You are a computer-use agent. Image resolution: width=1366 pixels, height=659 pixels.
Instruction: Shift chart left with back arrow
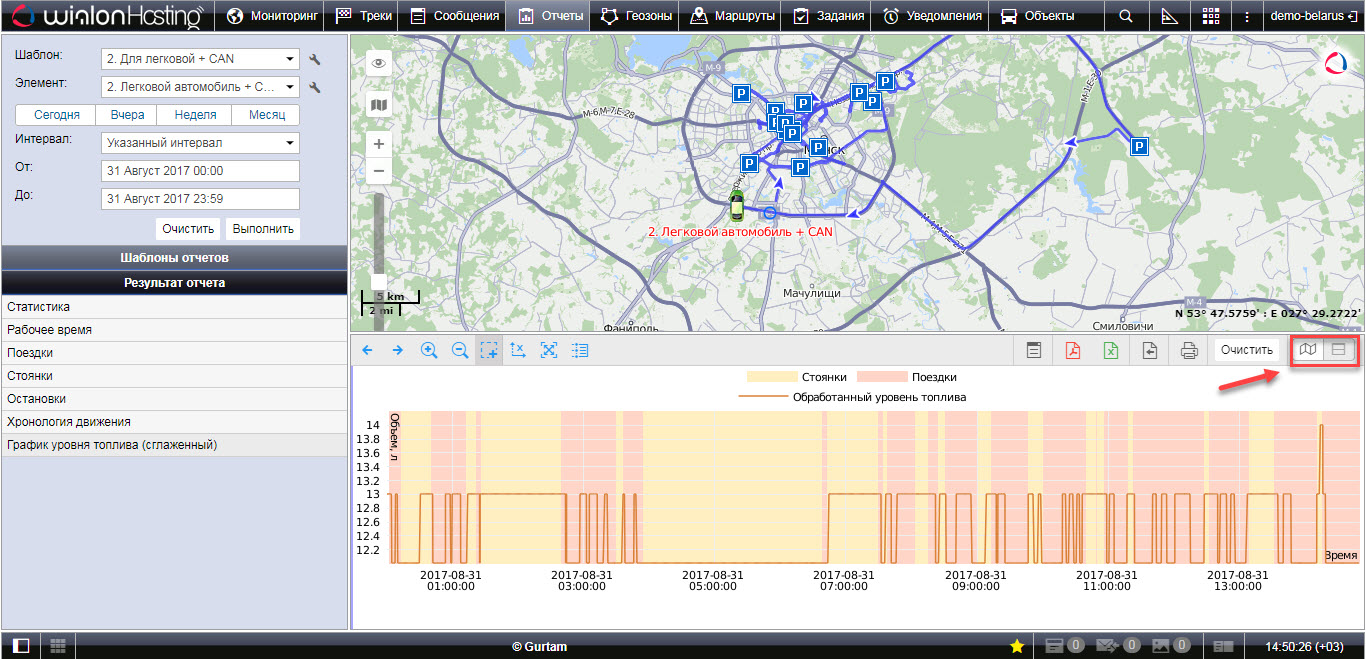367,350
